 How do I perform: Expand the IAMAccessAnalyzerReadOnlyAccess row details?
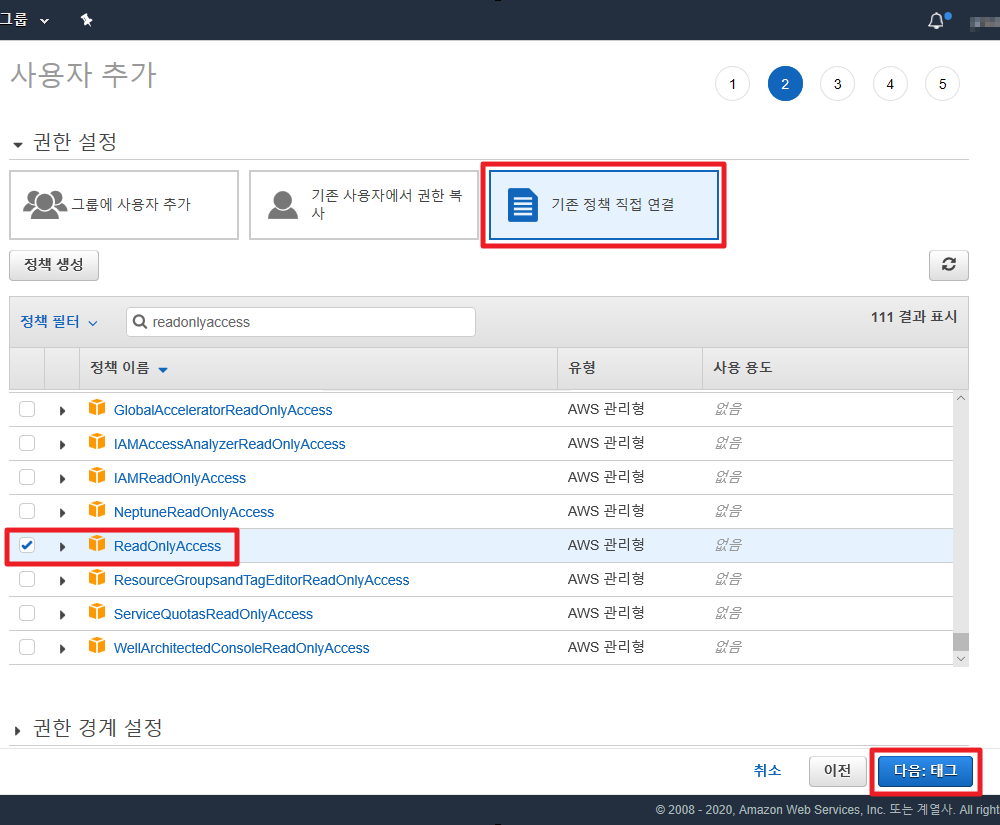point(62,444)
